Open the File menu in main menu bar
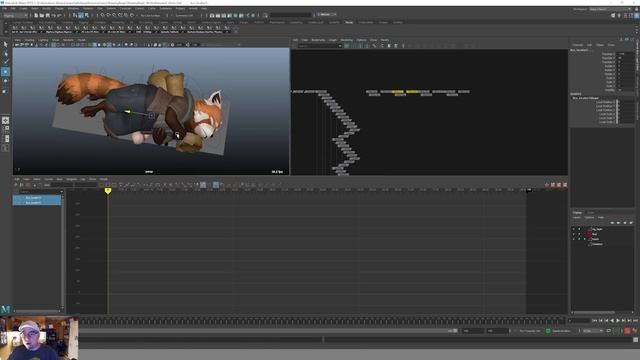 coord(4,8)
